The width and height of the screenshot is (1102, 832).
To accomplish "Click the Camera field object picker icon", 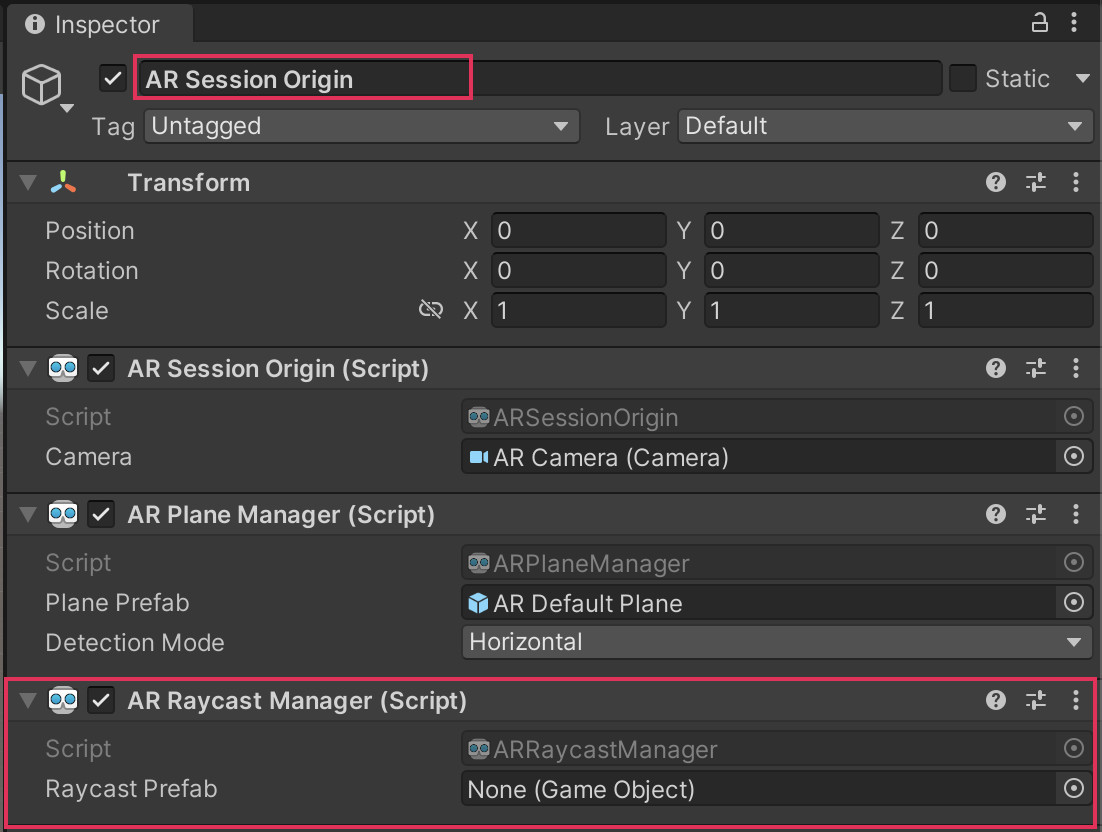I will coord(1074,457).
